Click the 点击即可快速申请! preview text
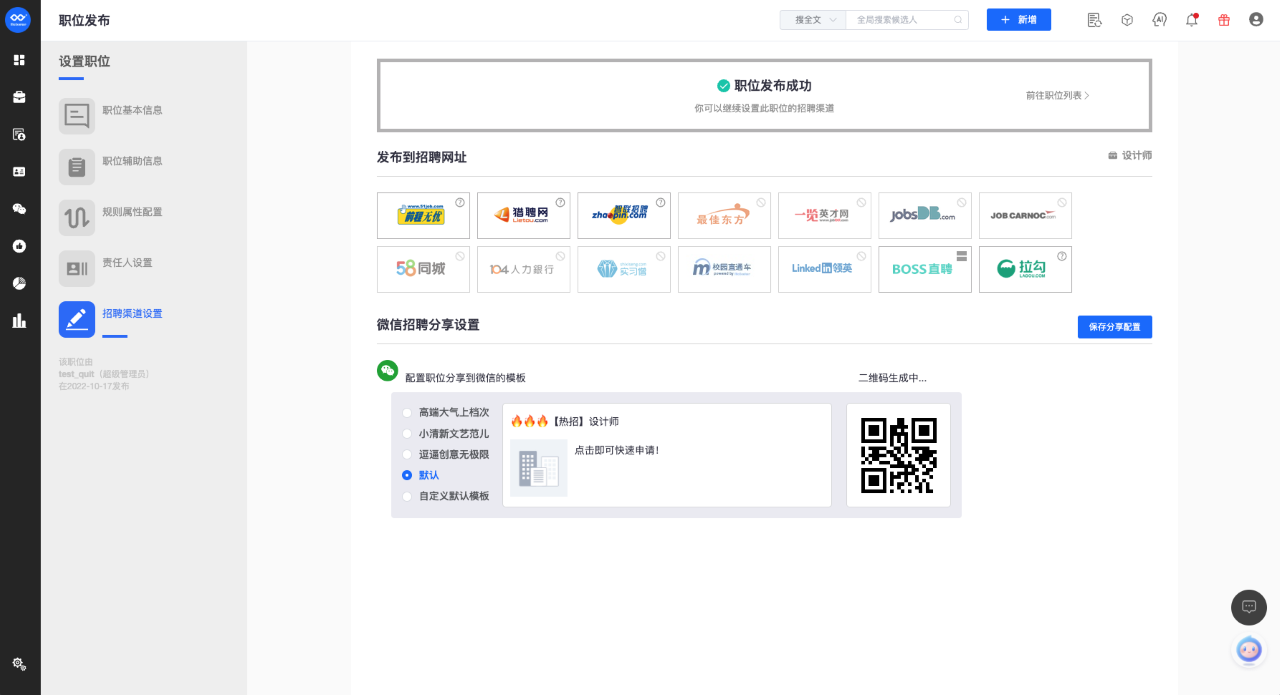This screenshot has width=1280, height=695. 617,450
